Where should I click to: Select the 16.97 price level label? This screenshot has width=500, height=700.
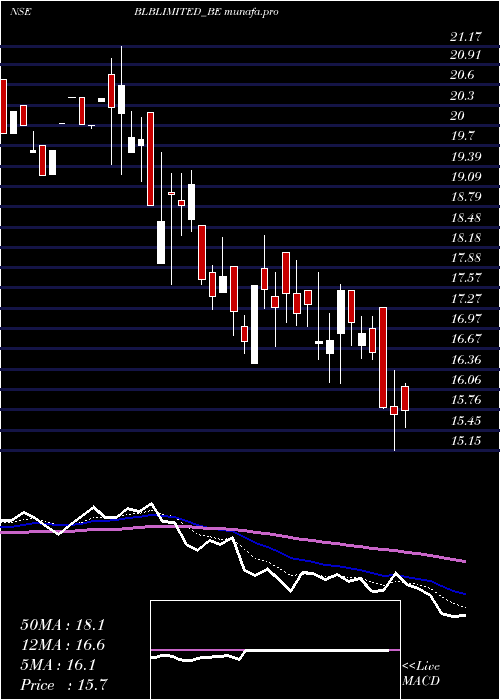(x=466, y=318)
